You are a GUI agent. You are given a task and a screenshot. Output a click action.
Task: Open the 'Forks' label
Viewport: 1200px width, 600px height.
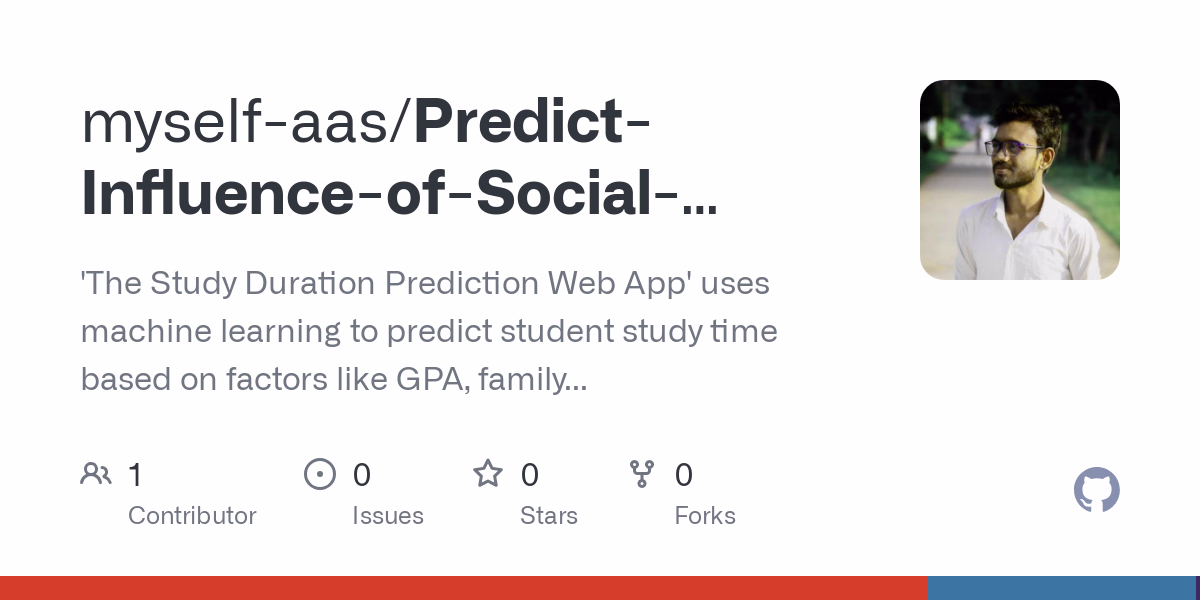[705, 516]
